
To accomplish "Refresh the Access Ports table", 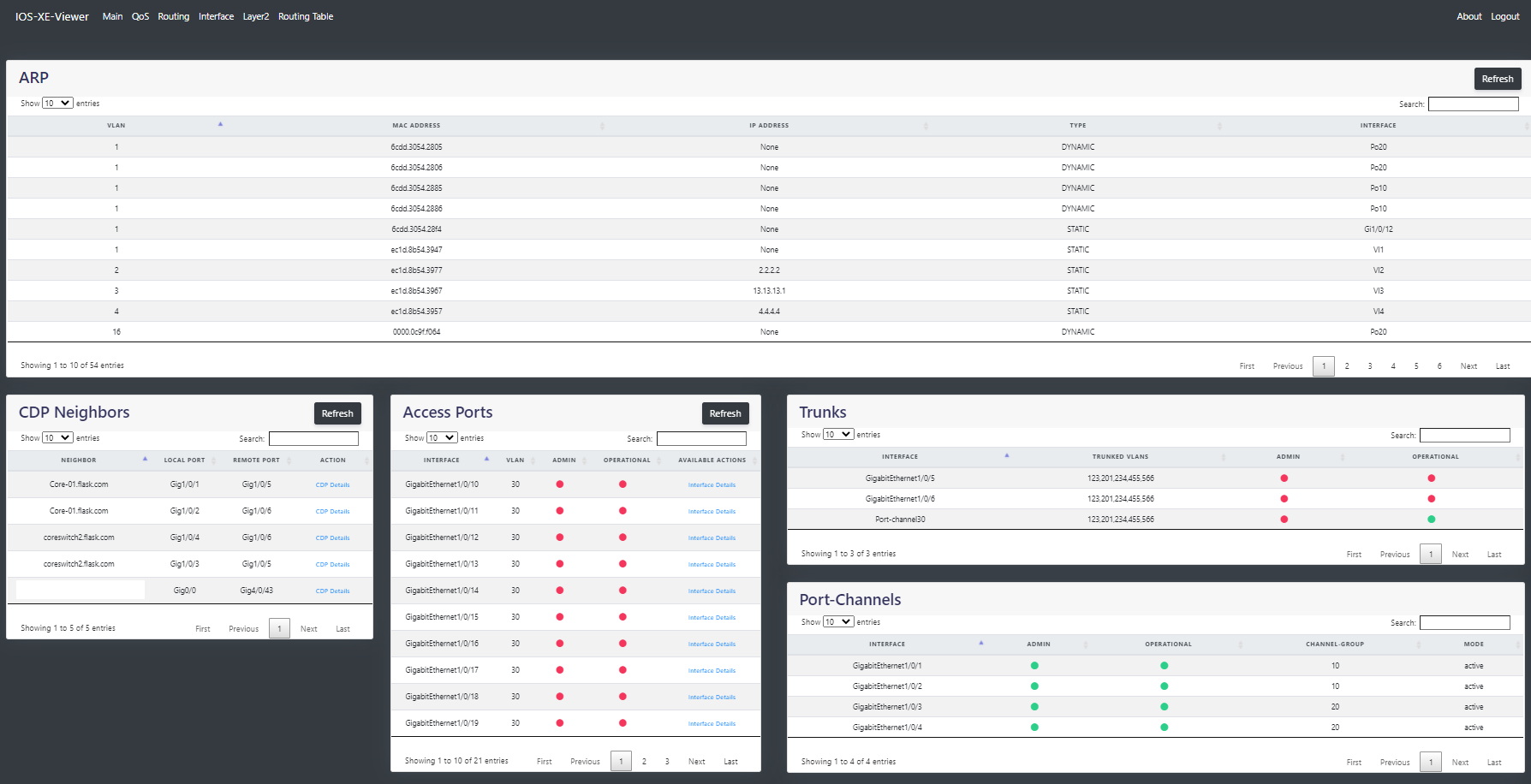I will (x=725, y=413).
